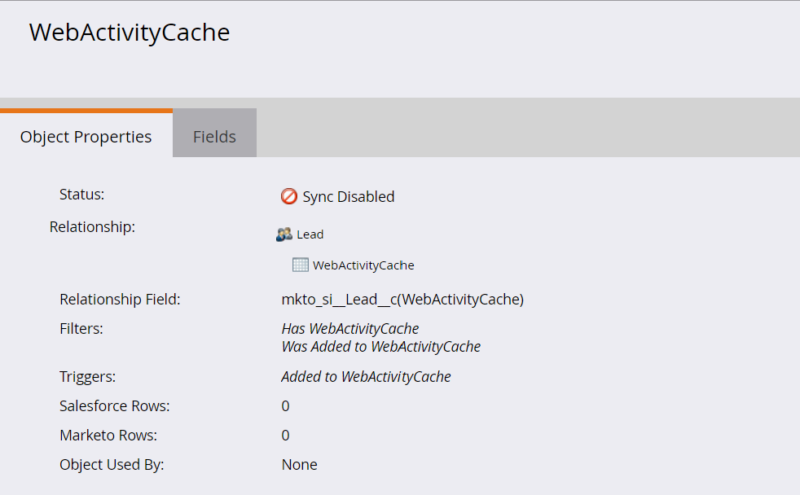Click the Marketo Rows count value
800x495 pixels.
click(285, 435)
